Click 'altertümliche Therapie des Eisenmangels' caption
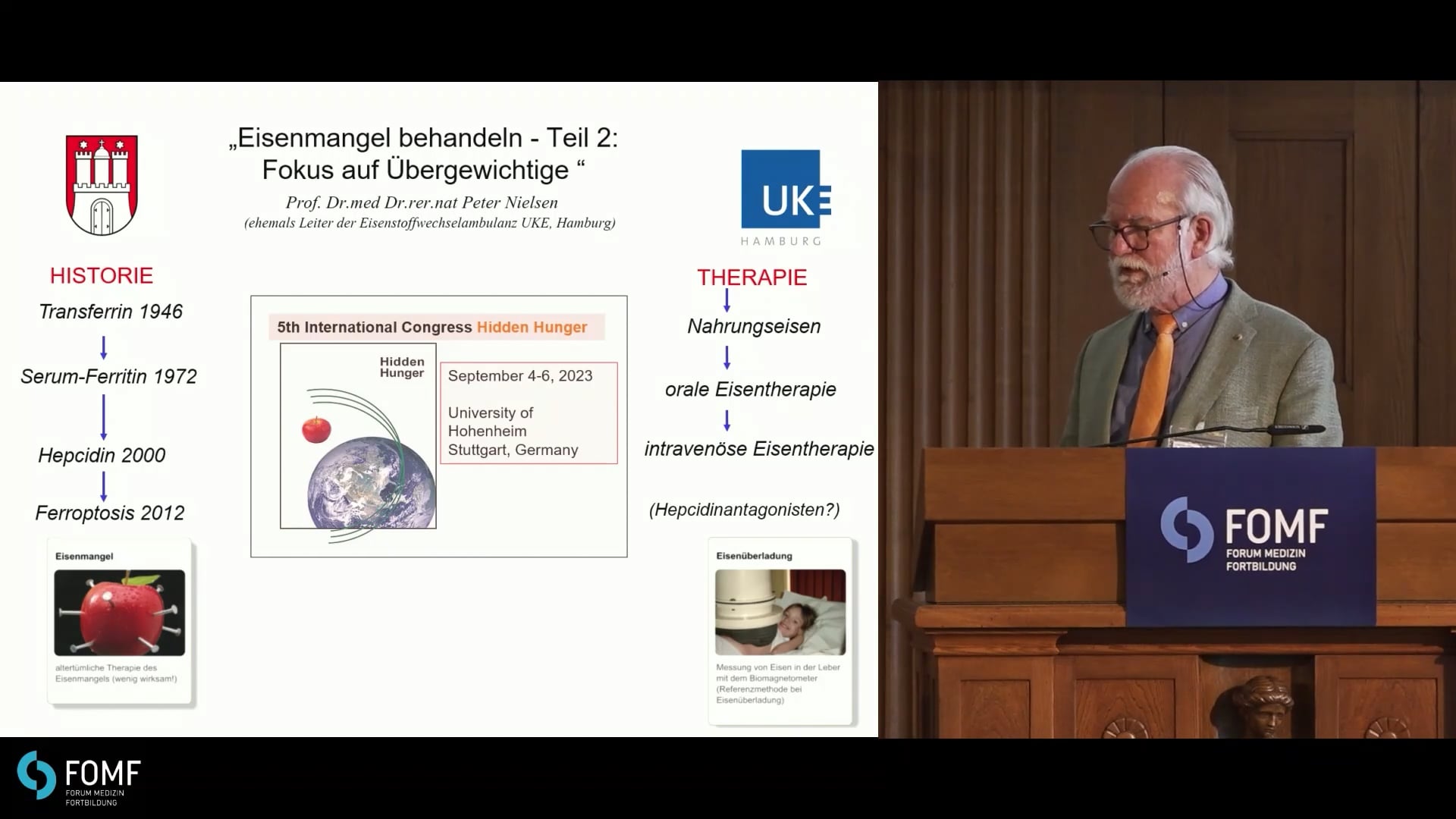The height and width of the screenshot is (819, 1456). (x=116, y=673)
